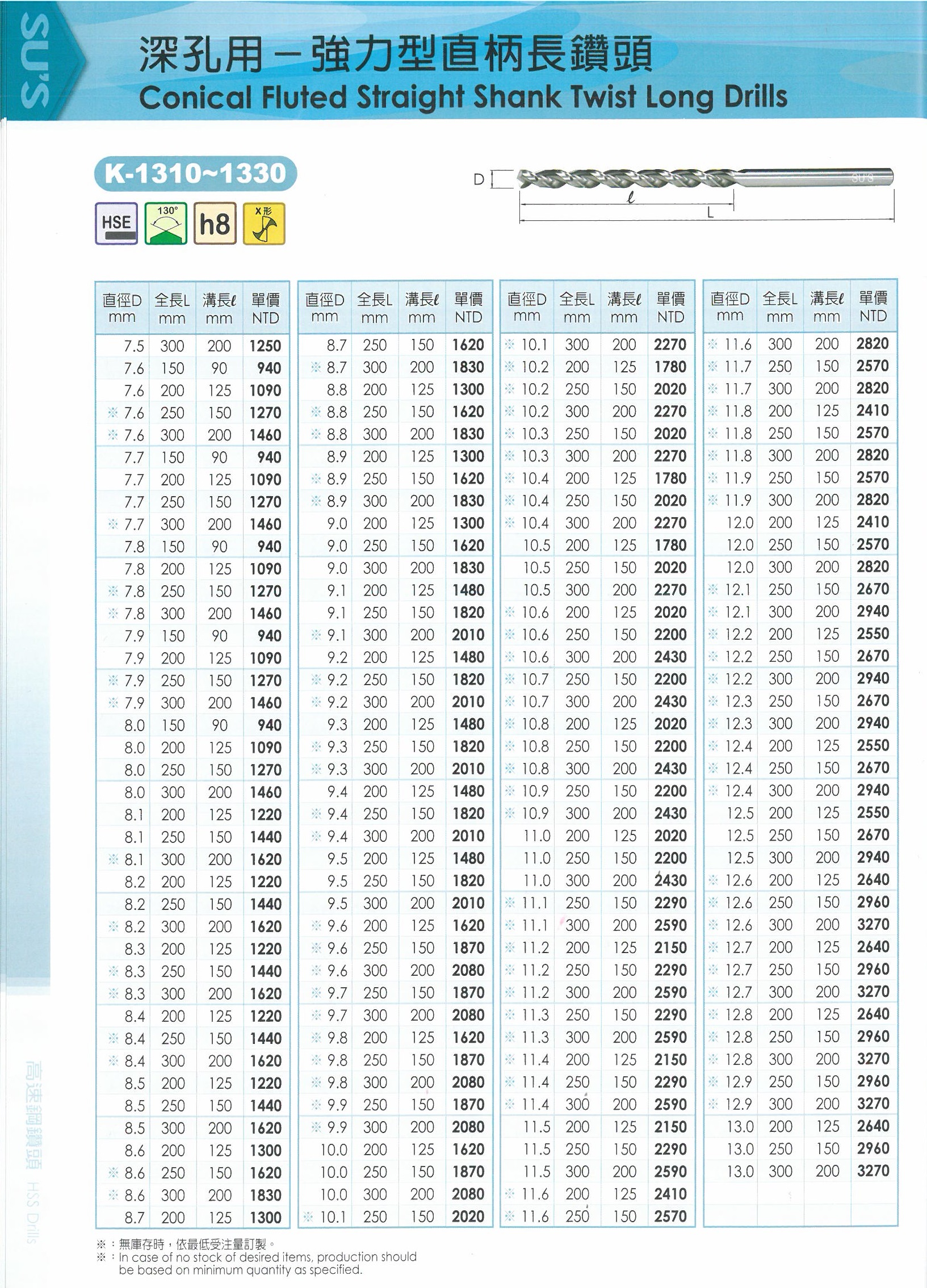The image size is (927, 1288).
Task: Click price 2960 in the 13.0 250 row
Action: (873, 1148)
